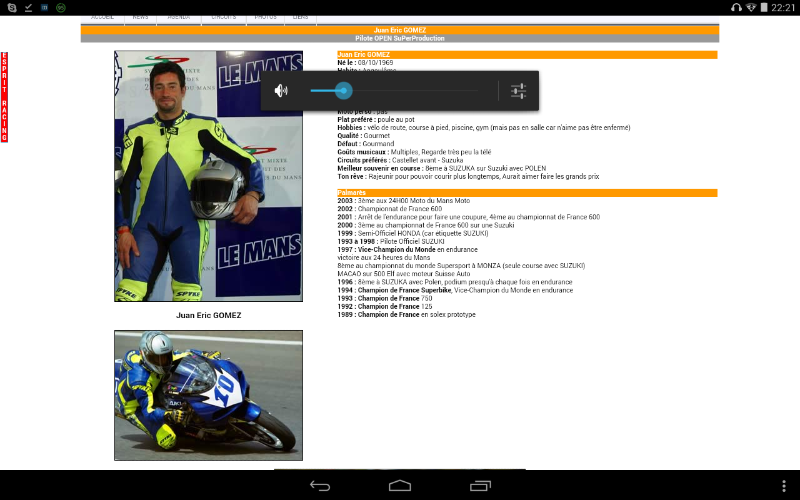
Task: Click the Supersport à MONZA line
Action: tap(461, 266)
